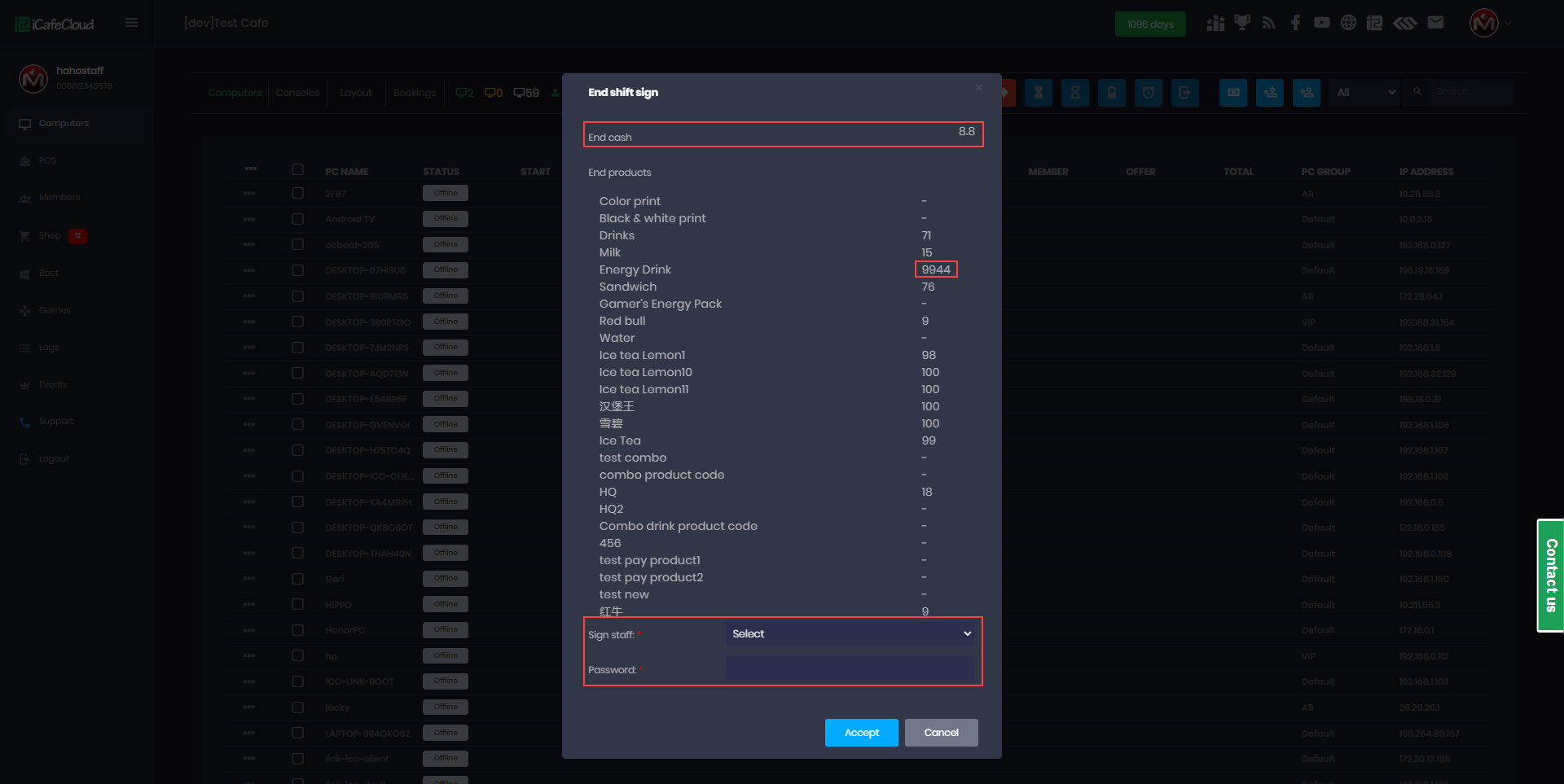This screenshot has width=1564, height=784.
Task: Expand the All PC group filter dropdown
Action: point(1365,93)
